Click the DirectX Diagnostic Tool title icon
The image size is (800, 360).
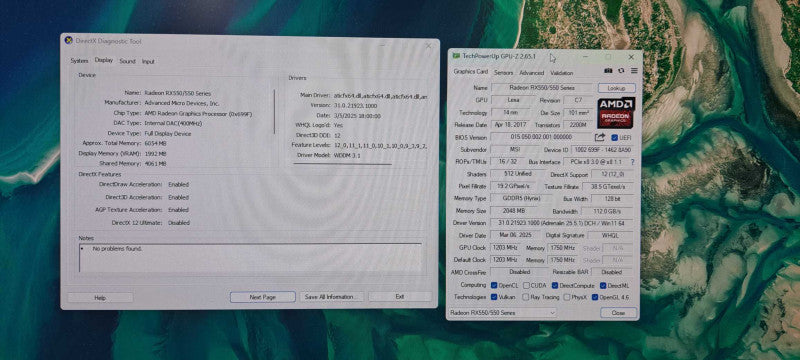click(x=68, y=40)
